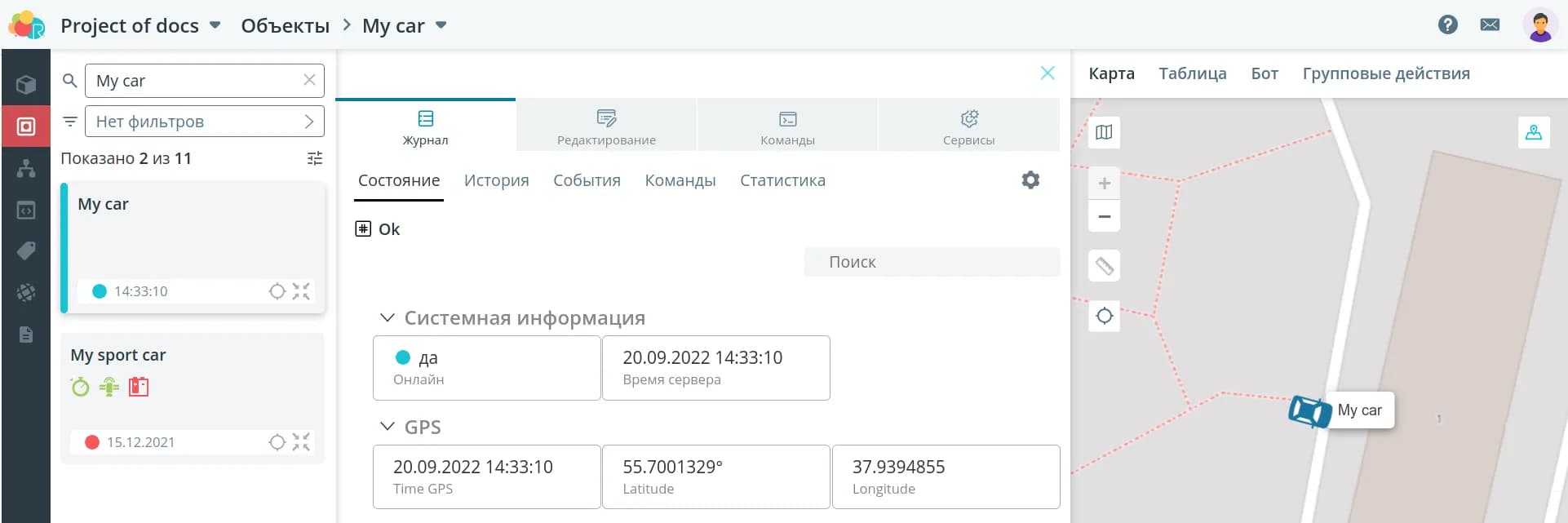Open map layers selector icon
This screenshot has width=1568, height=523.
tap(1104, 132)
